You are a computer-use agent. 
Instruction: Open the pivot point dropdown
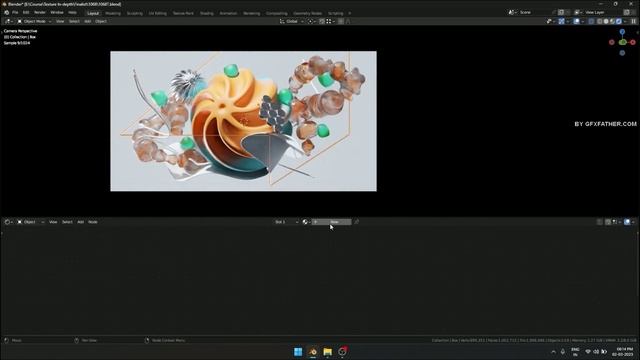coord(311,21)
